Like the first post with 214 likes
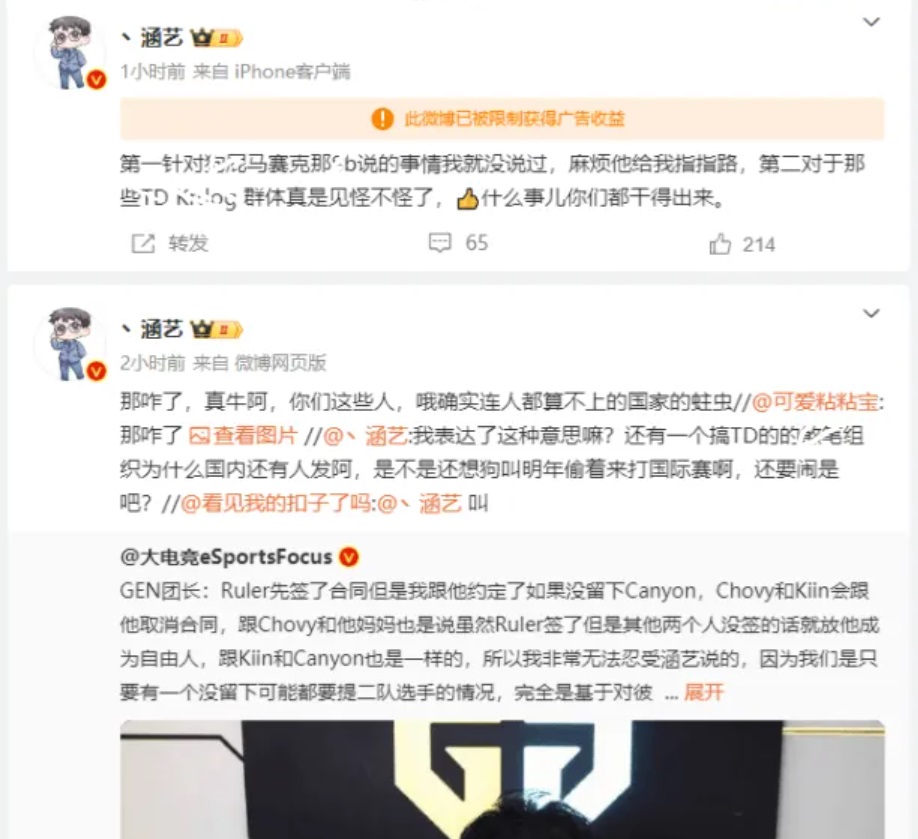 point(720,244)
